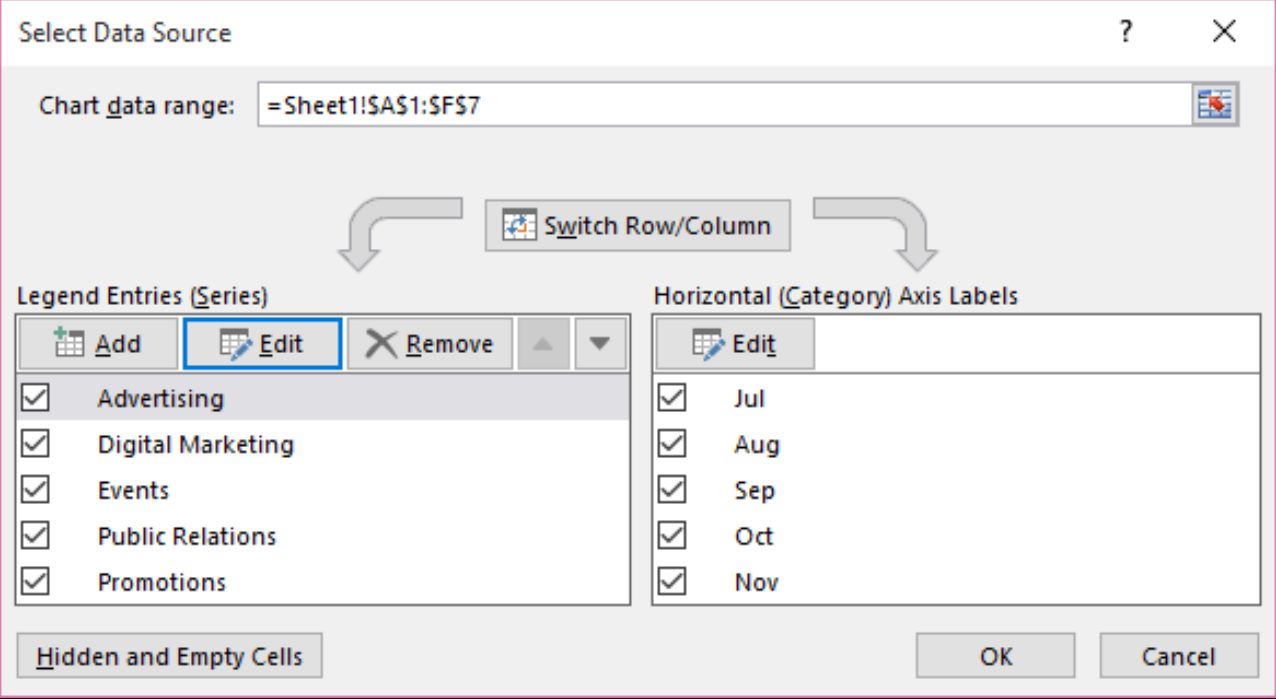Uncheck the Advertising series checkbox

[35, 398]
